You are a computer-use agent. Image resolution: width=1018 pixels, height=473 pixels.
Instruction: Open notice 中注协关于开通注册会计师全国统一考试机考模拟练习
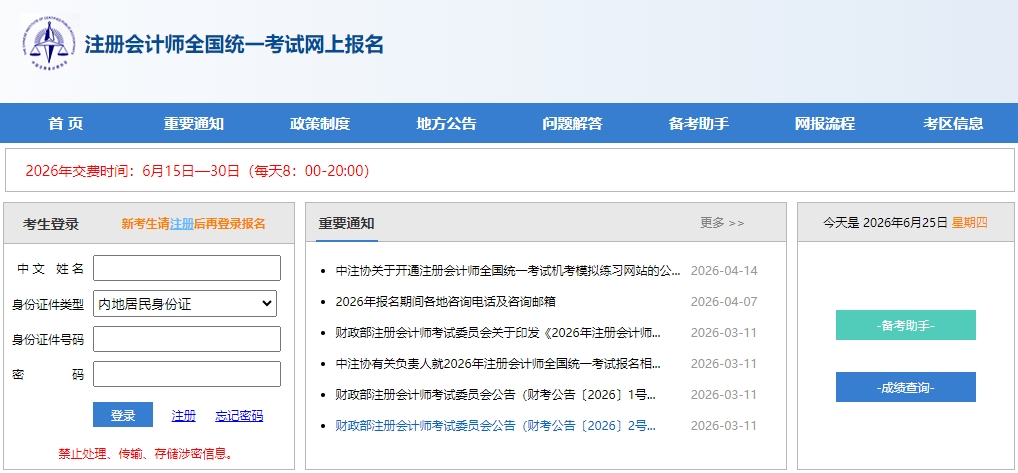508,271
